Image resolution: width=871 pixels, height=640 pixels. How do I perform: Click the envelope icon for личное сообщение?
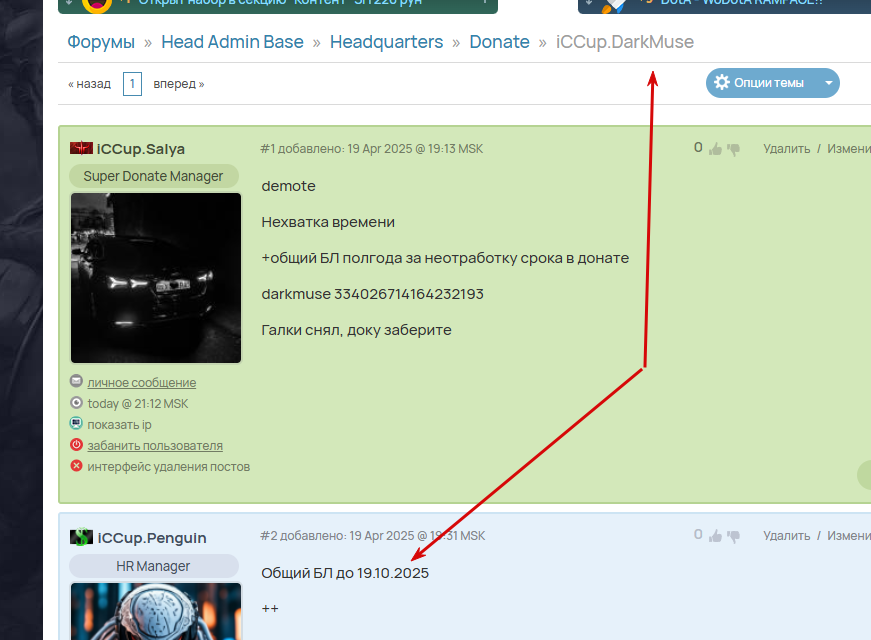tap(76, 381)
